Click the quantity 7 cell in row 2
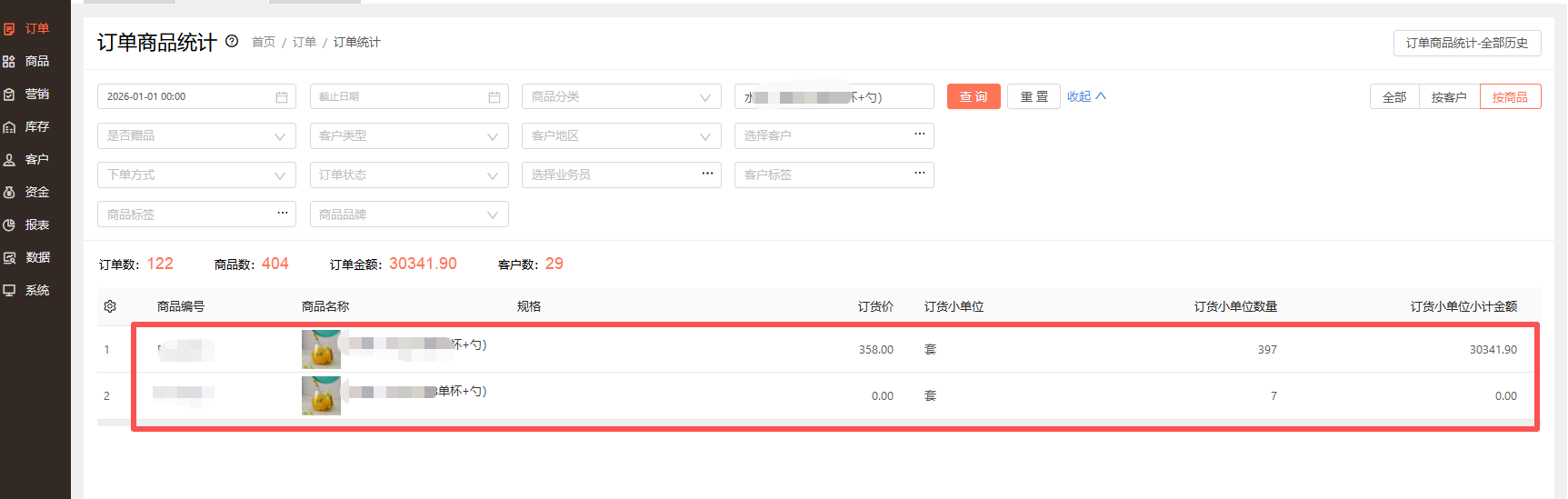1568x499 pixels. pos(1273,396)
